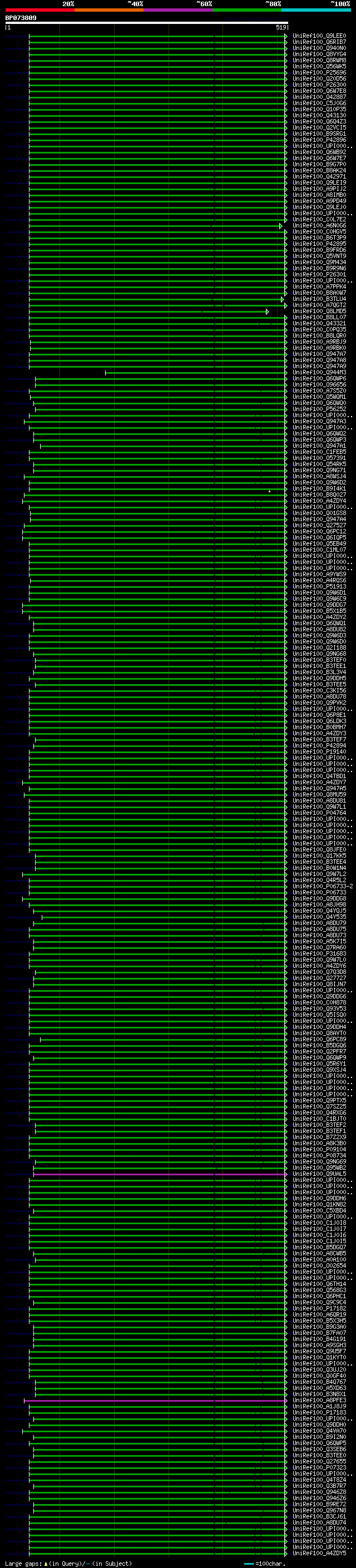Viewport: 356px width, 1568px height.
Task: Click hit UniRef100_B8AK24
Action: point(319,170)
